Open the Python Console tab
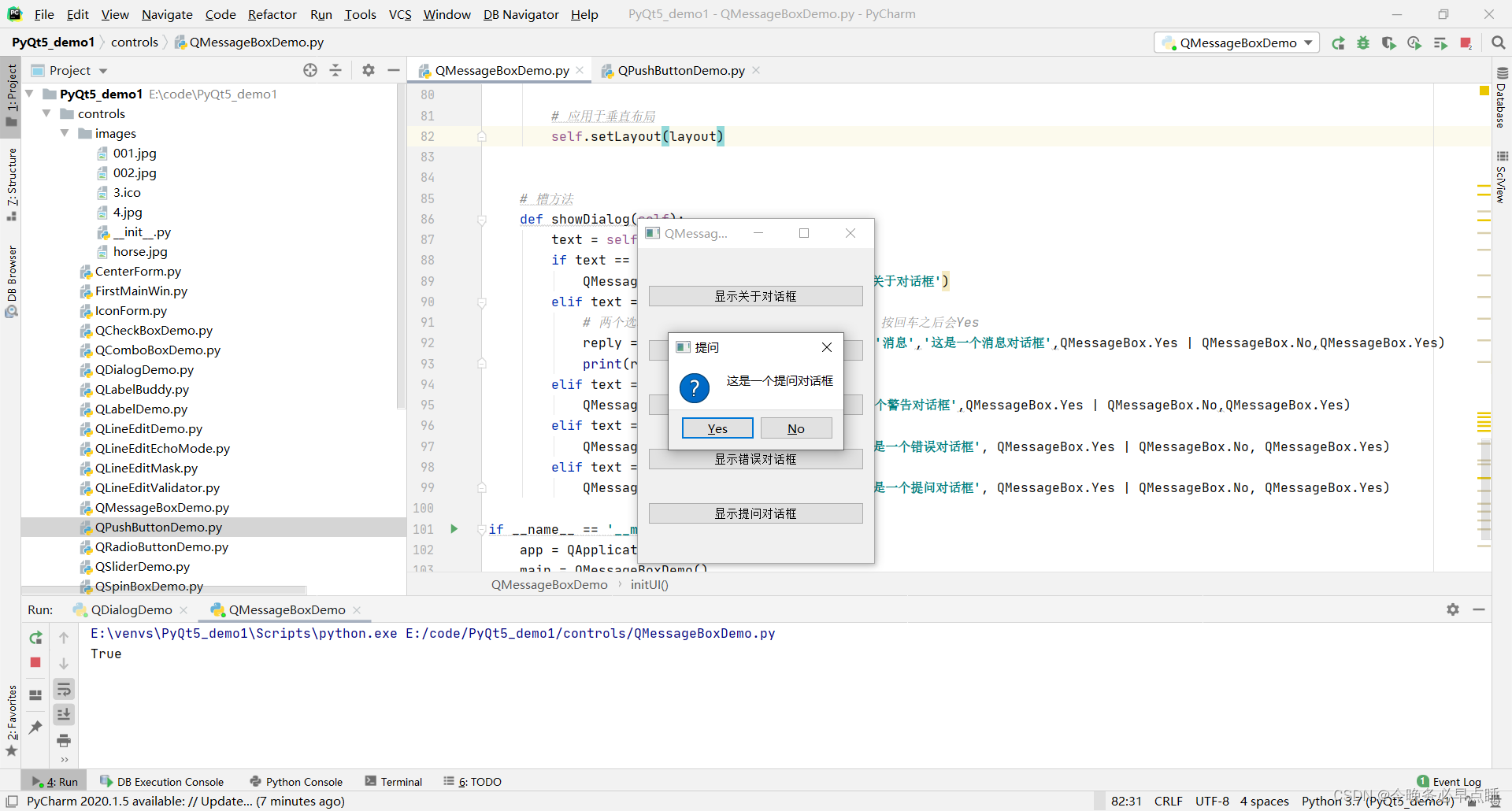The height and width of the screenshot is (811, 1512). [x=296, y=781]
